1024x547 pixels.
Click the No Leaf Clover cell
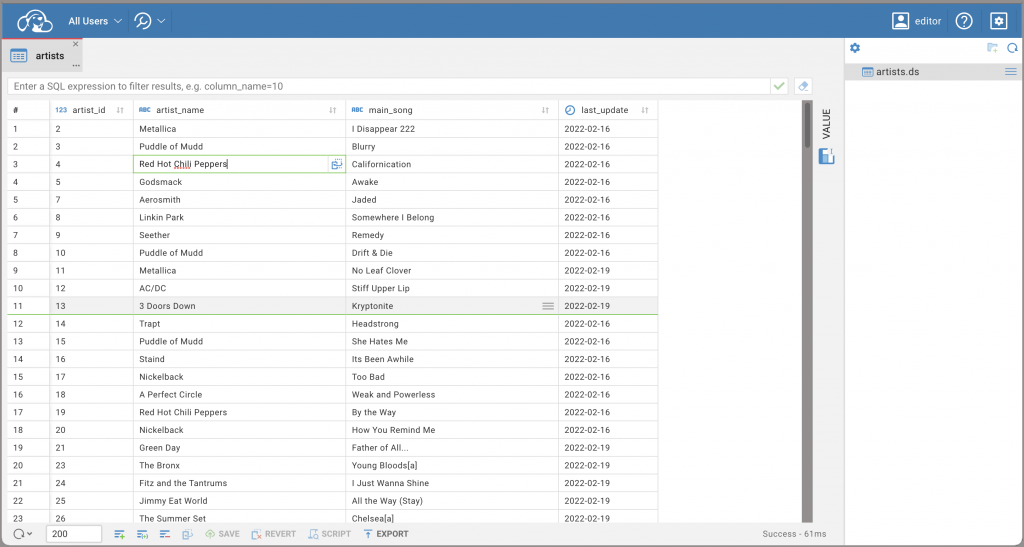click(x=452, y=270)
